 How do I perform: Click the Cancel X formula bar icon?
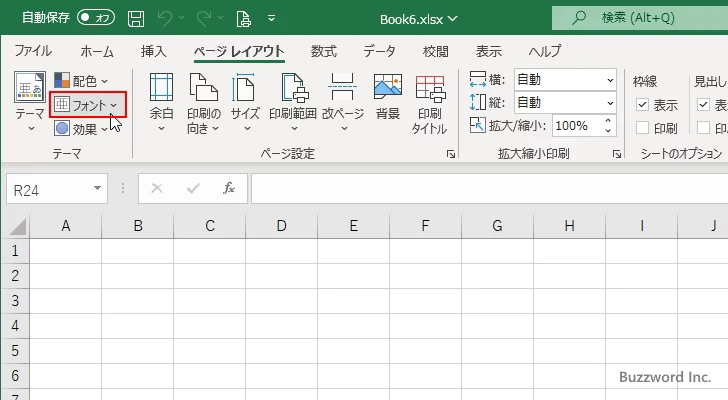click(x=157, y=188)
